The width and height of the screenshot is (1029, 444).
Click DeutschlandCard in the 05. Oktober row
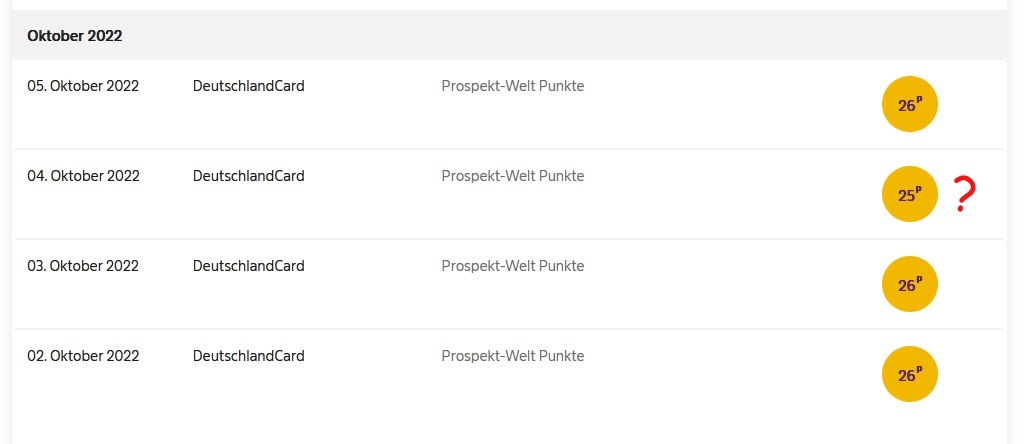click(249, 86)
